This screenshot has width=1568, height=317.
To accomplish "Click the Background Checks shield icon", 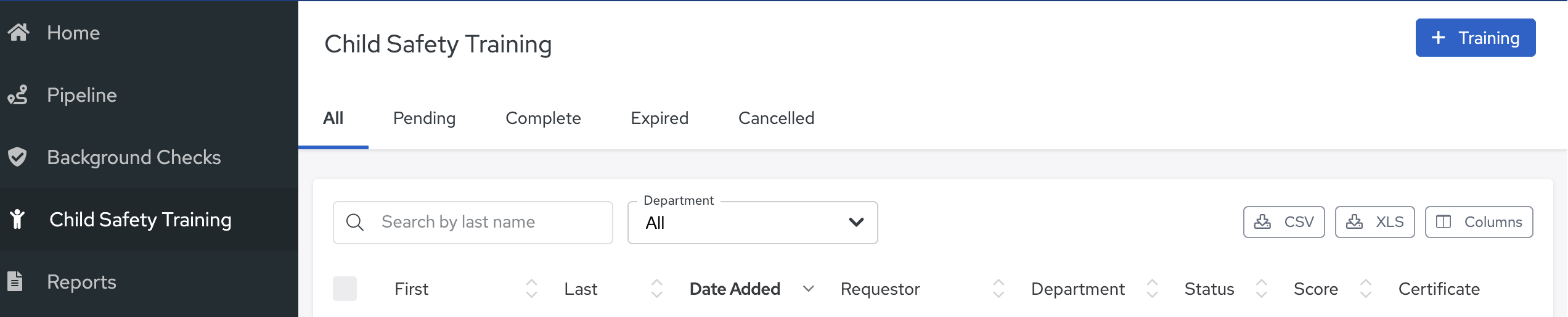I will tap(17, 157).
